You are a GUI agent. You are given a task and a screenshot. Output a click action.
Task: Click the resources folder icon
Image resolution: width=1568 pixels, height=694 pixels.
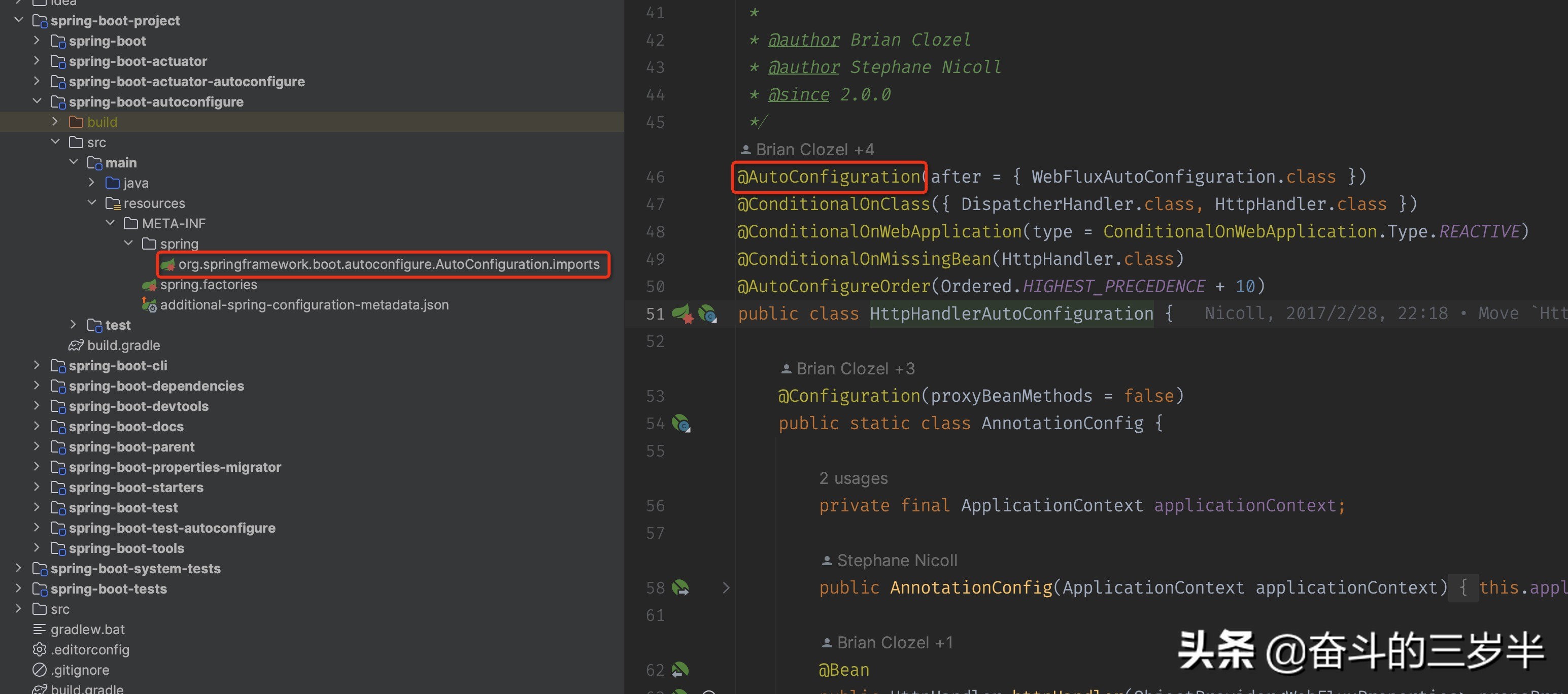[113, 203]
